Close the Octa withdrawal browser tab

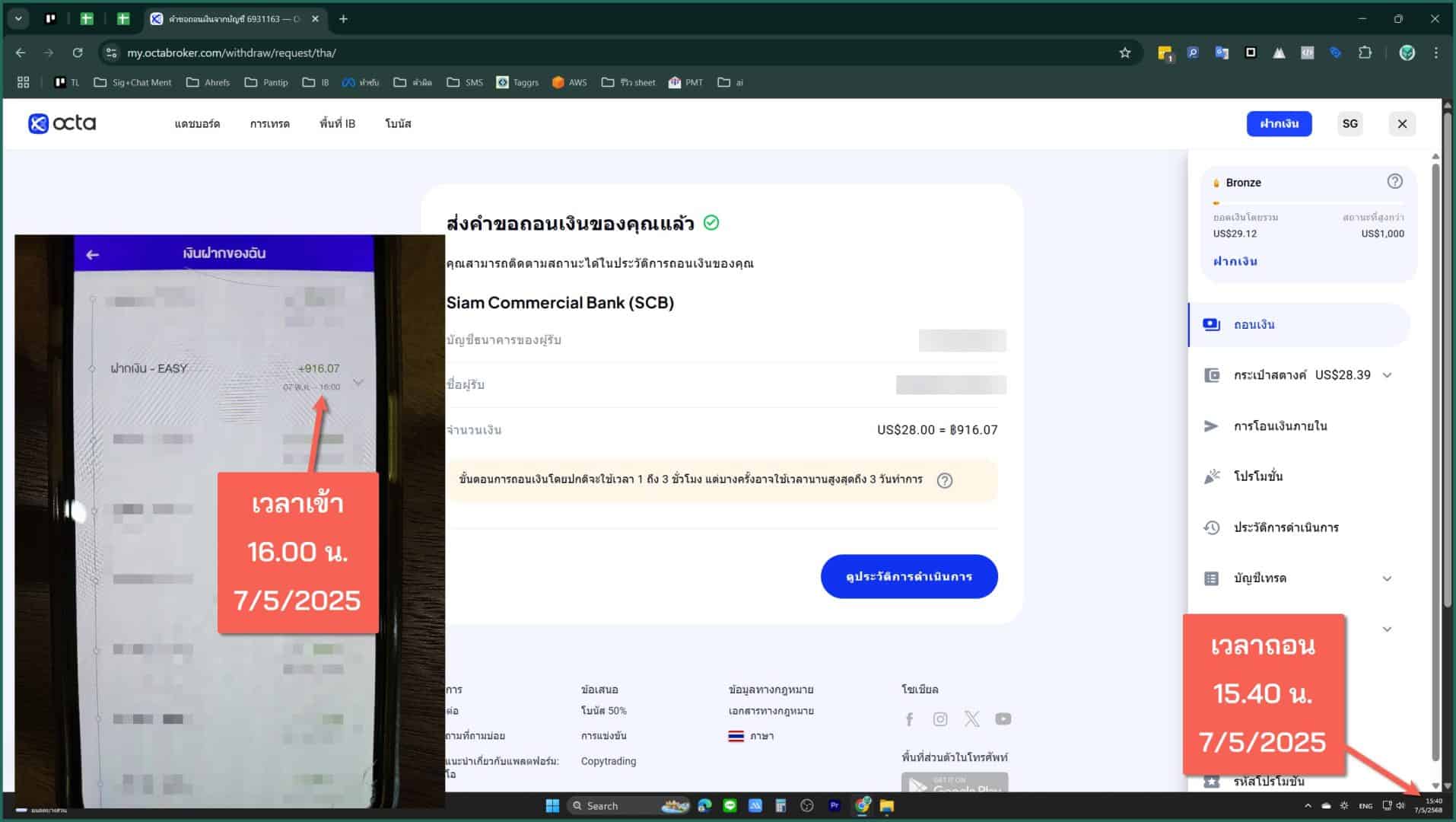(315, 19)
